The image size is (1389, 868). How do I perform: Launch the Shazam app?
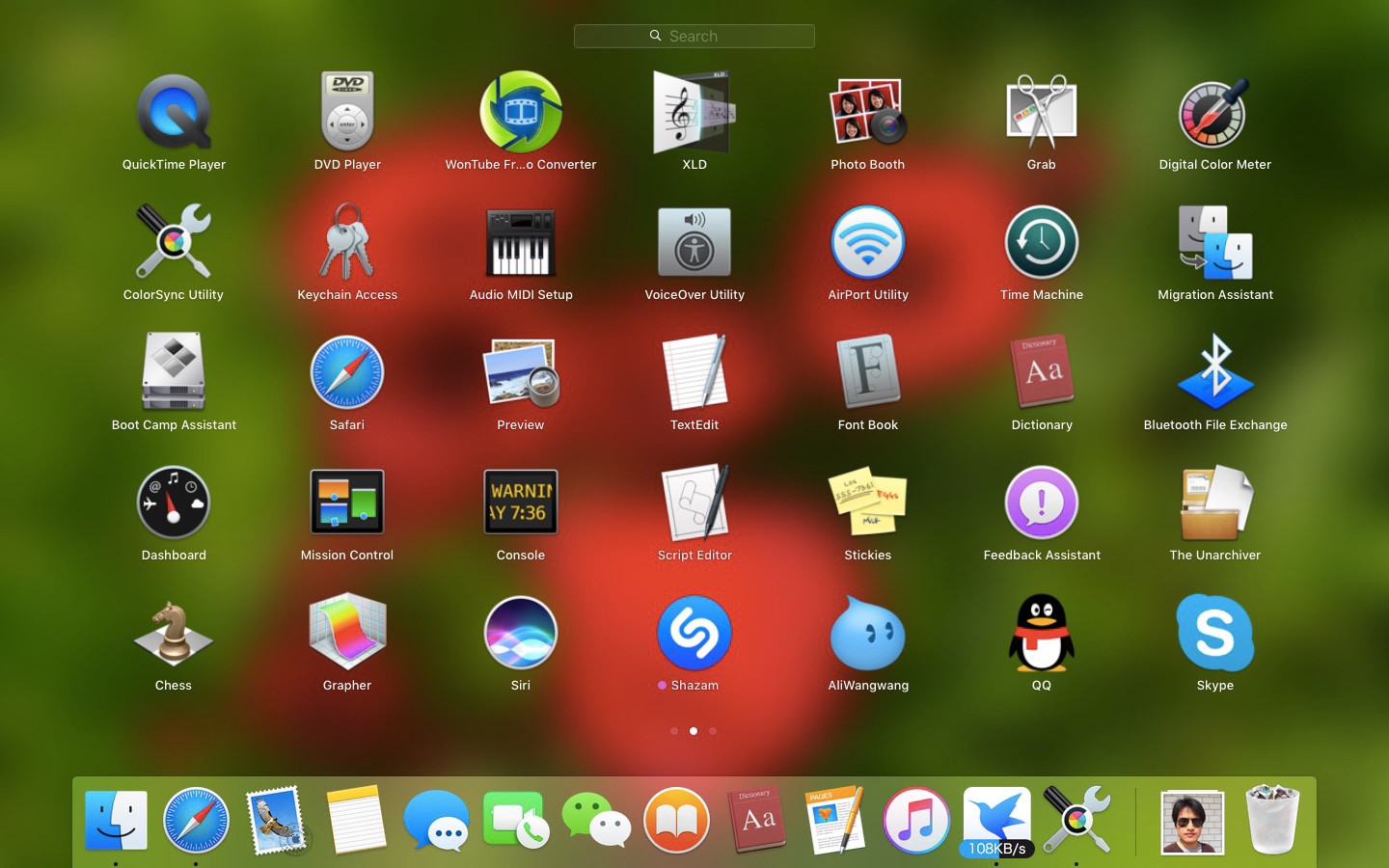pos(694,634)
